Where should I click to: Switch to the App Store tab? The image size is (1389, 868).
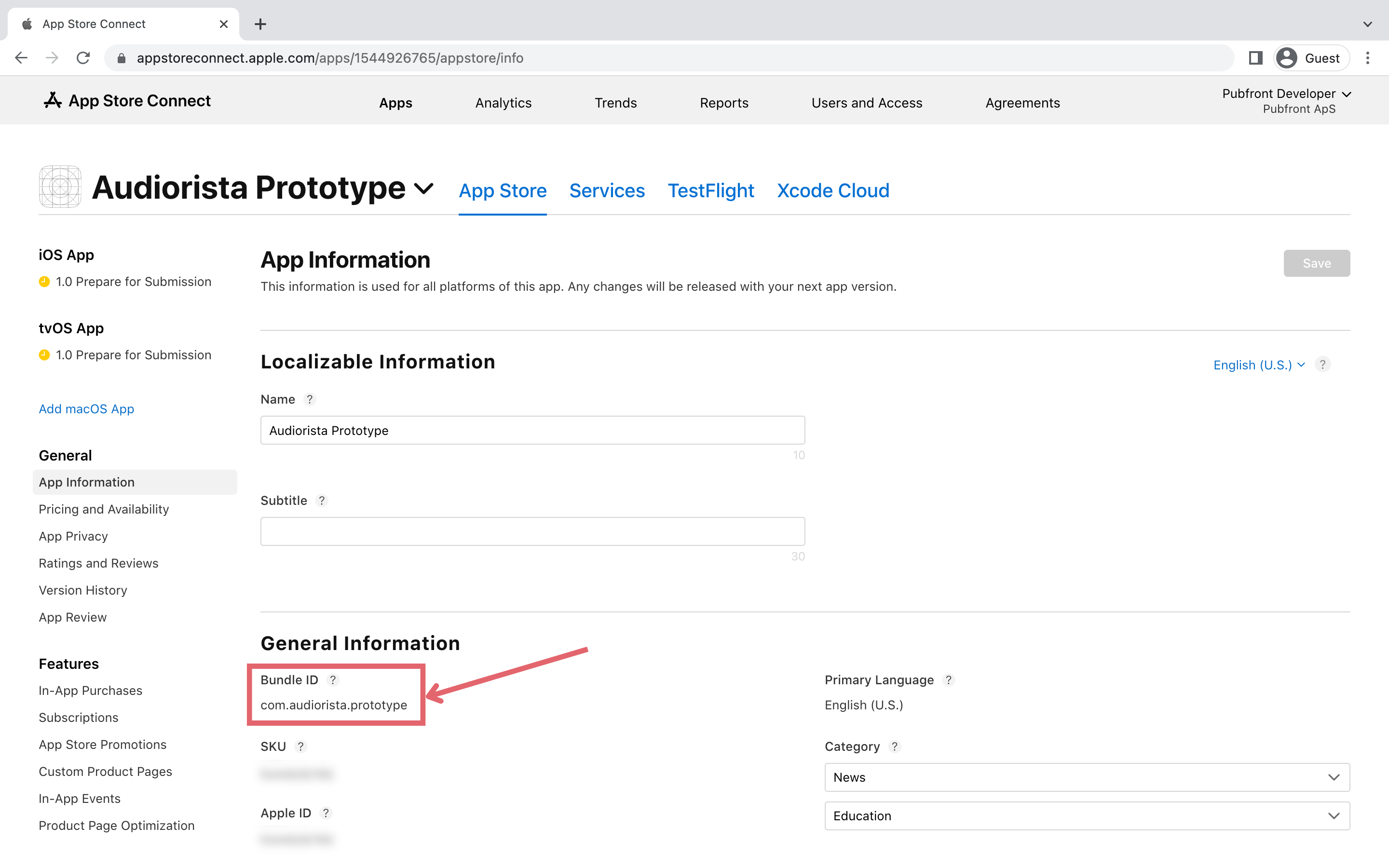coord(503,190)
